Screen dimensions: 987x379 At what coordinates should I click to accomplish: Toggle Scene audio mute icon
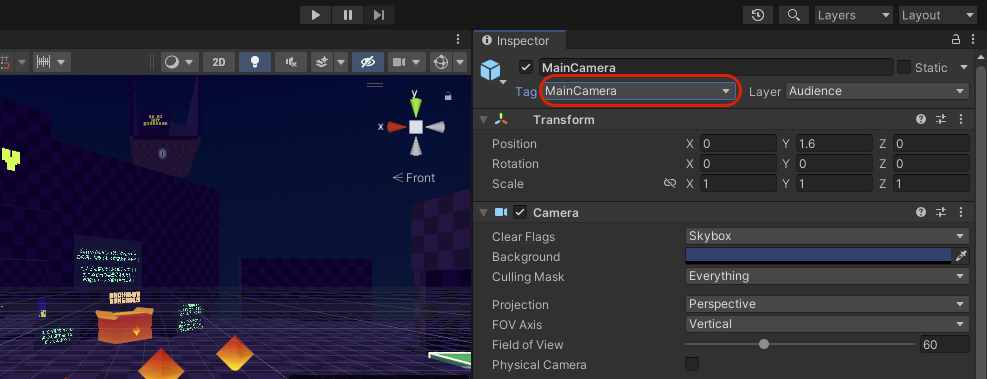[x=291, y=62]
